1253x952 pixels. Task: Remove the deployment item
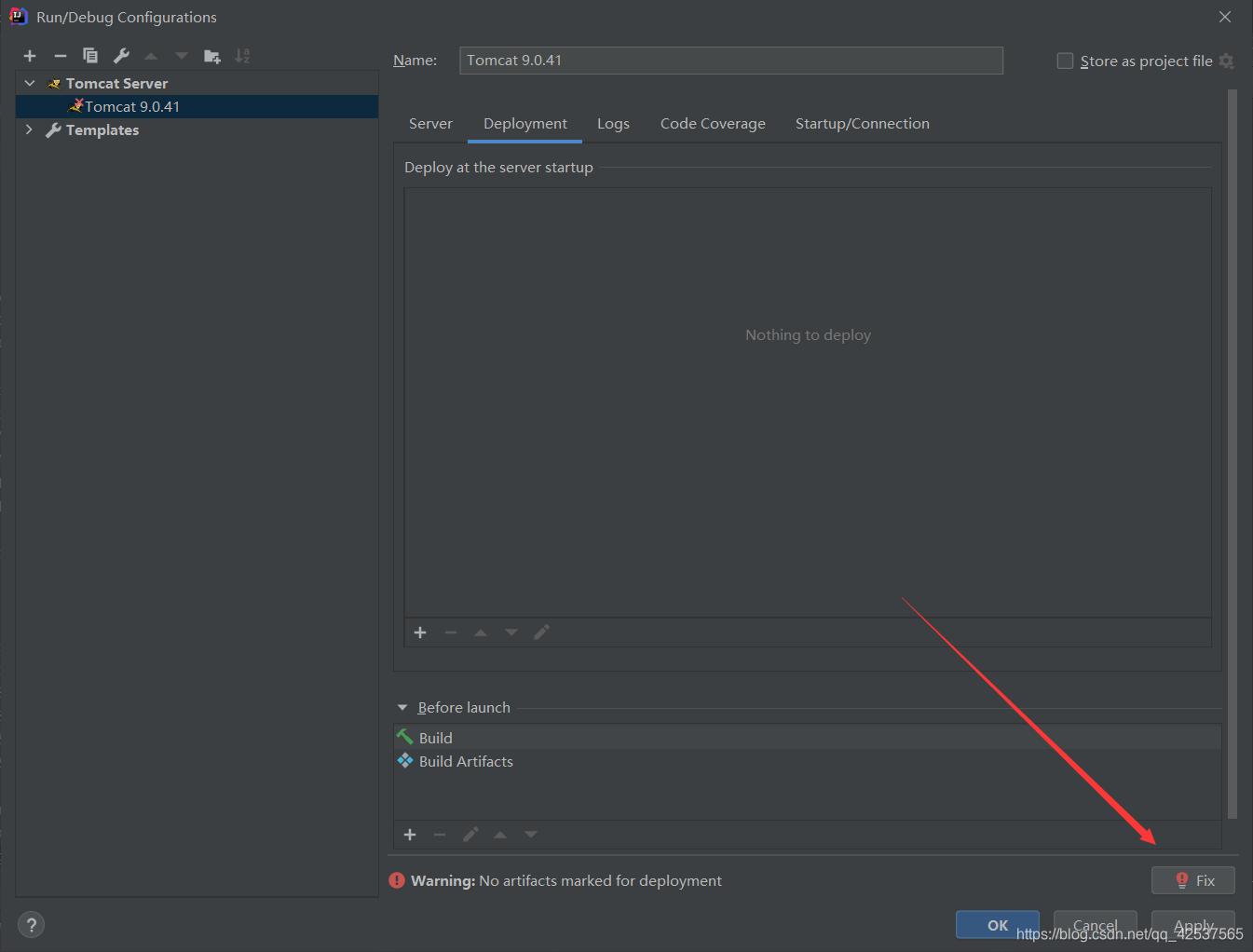tap(451, 632)
